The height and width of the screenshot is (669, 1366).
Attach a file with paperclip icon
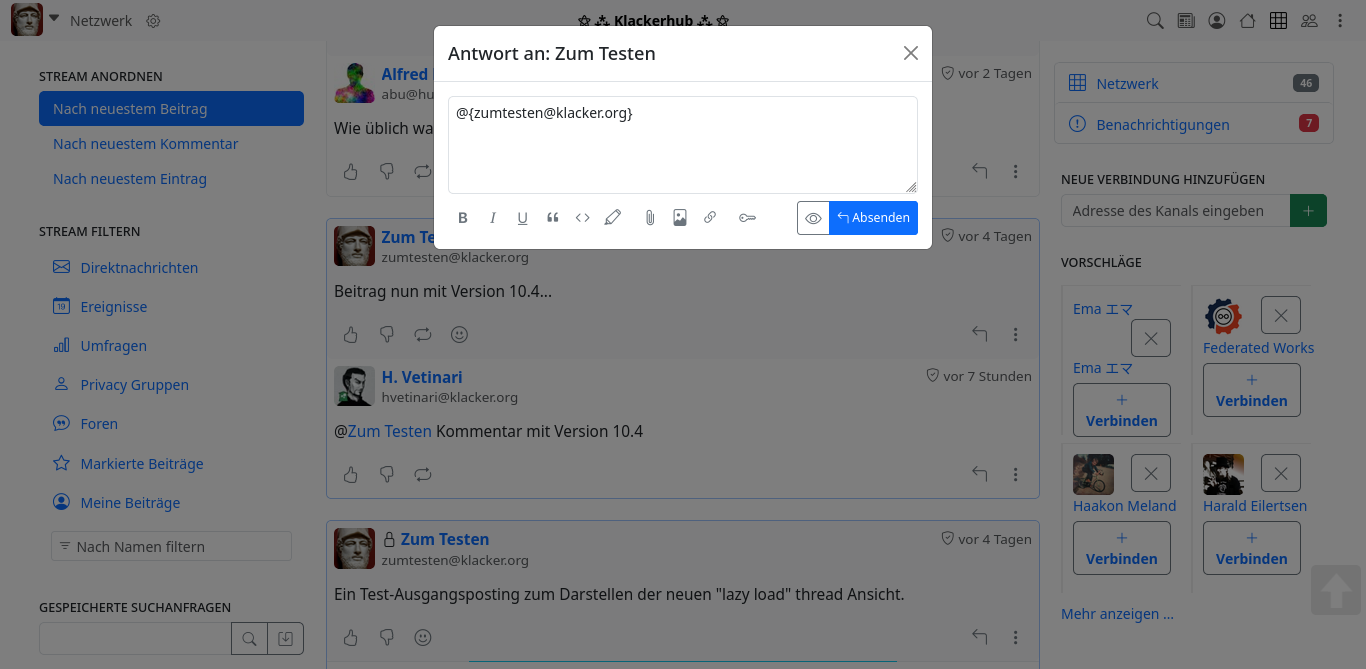(x=650, y=218)
